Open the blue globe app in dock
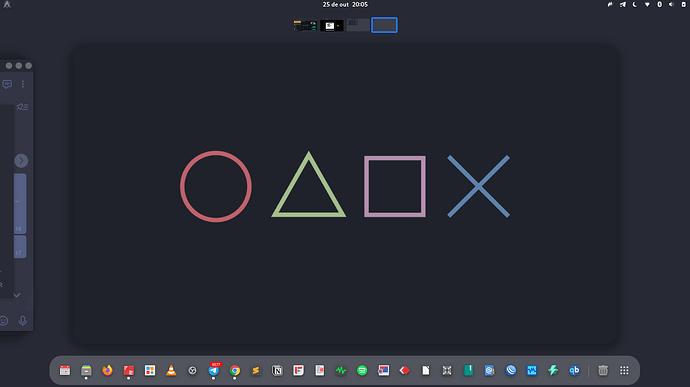The image size is (690, 387). point(510,370)
